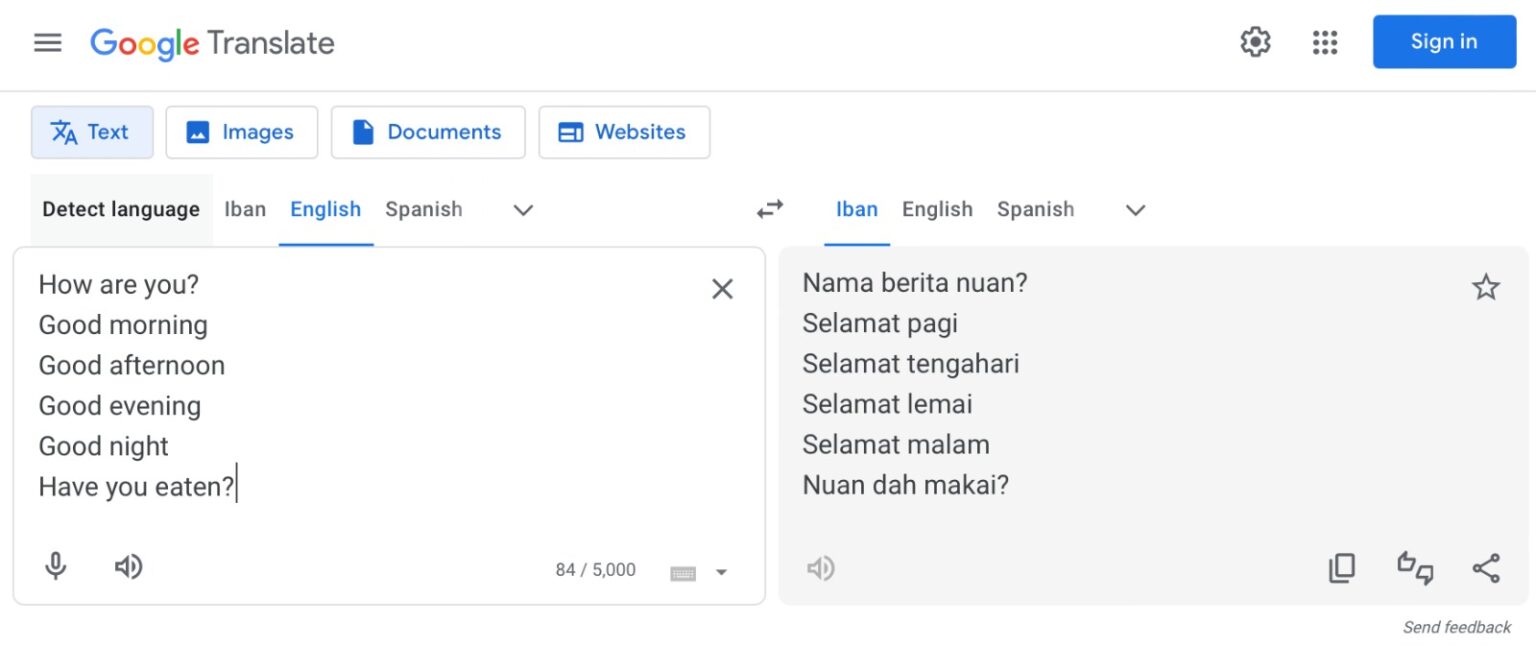Open the Settings gear

point(1255,42)
